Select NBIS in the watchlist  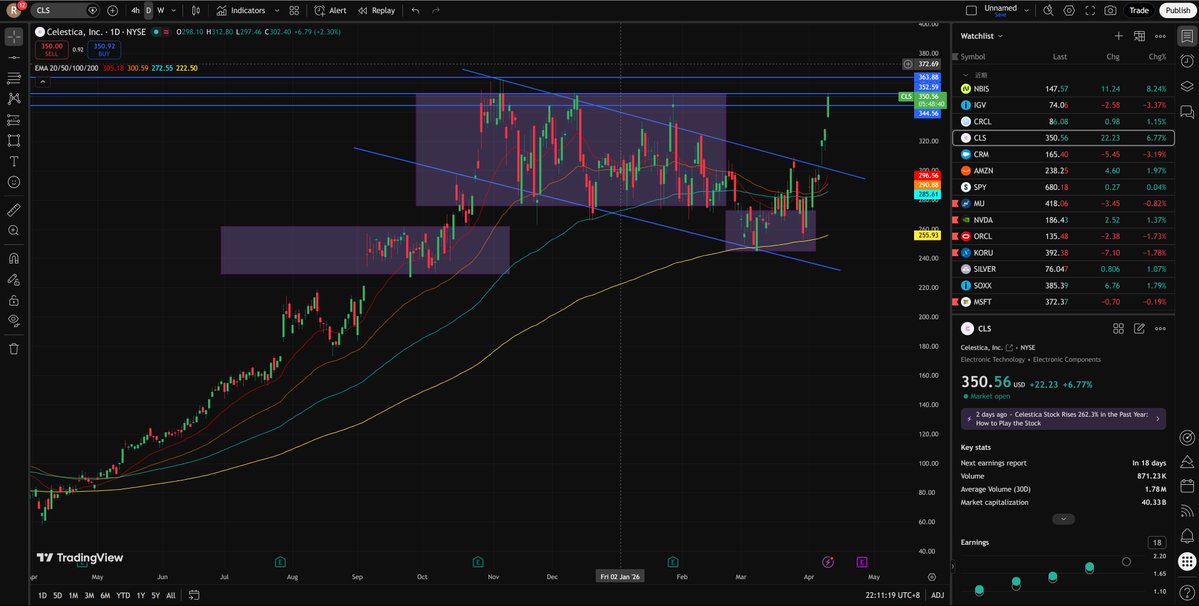[x=1063, y=89]
